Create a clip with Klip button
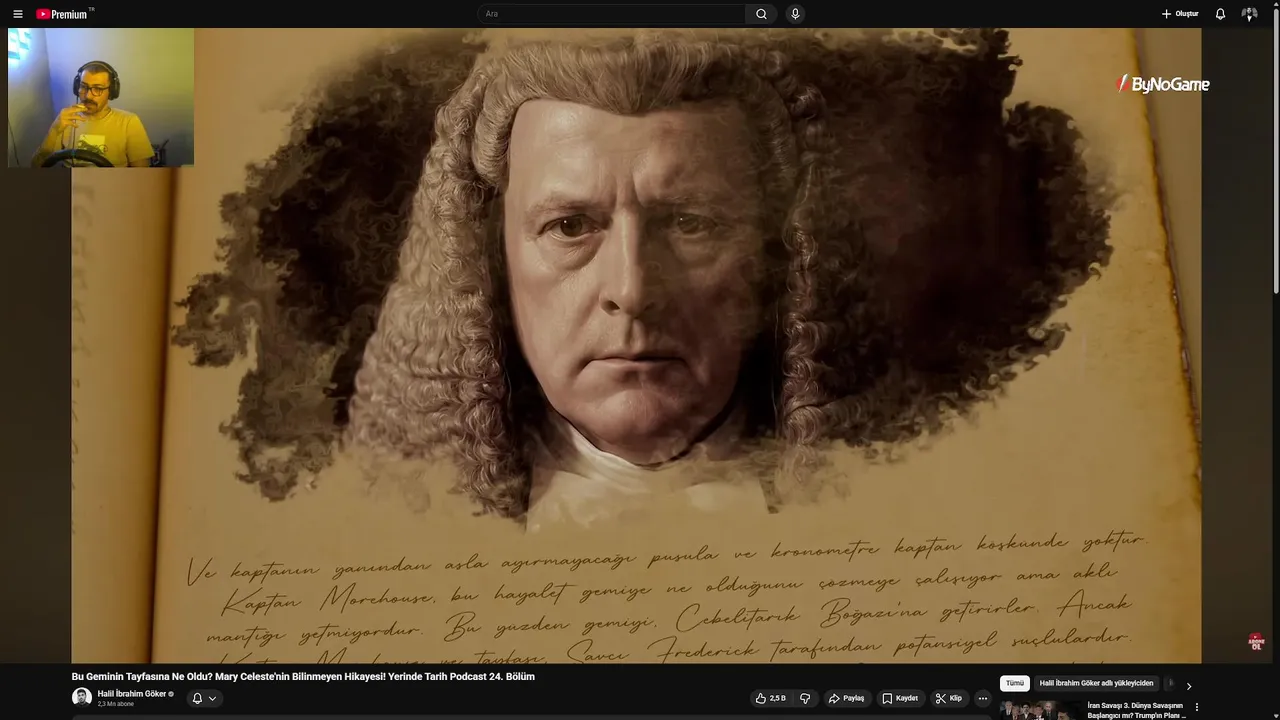 pos(949,698)
